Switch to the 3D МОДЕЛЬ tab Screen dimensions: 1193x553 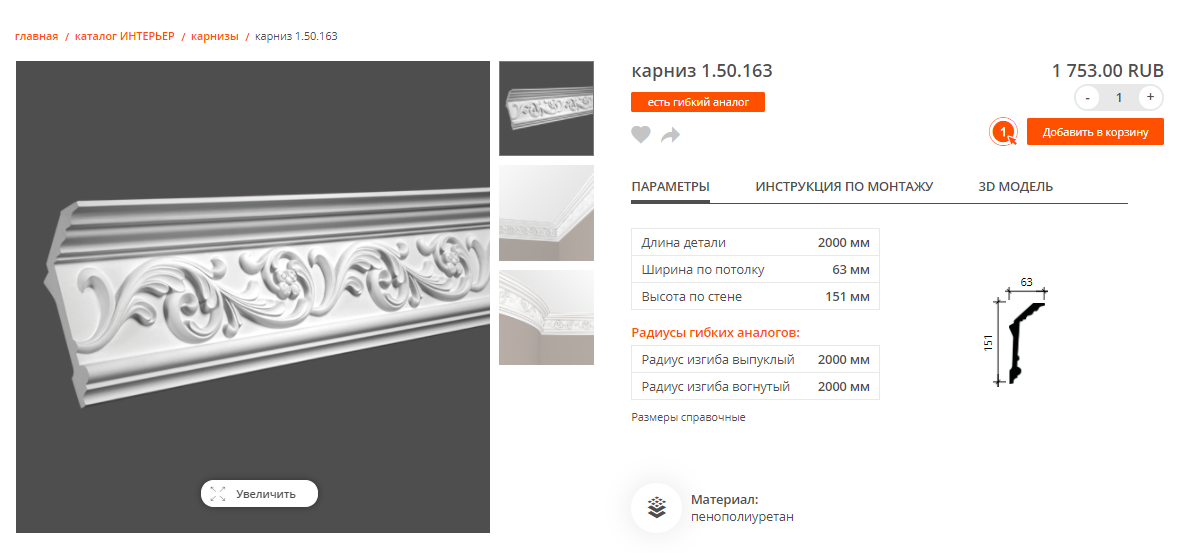click(1016, 186)
